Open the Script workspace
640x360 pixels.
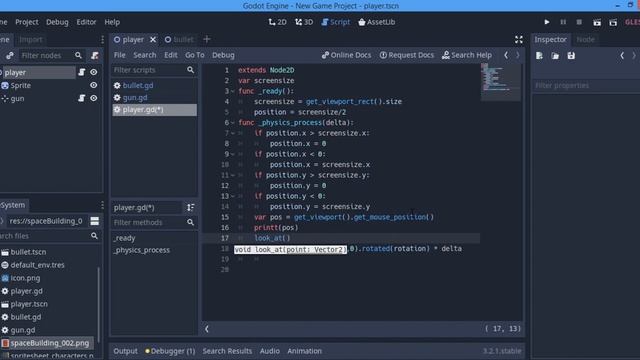pos(336,22)
